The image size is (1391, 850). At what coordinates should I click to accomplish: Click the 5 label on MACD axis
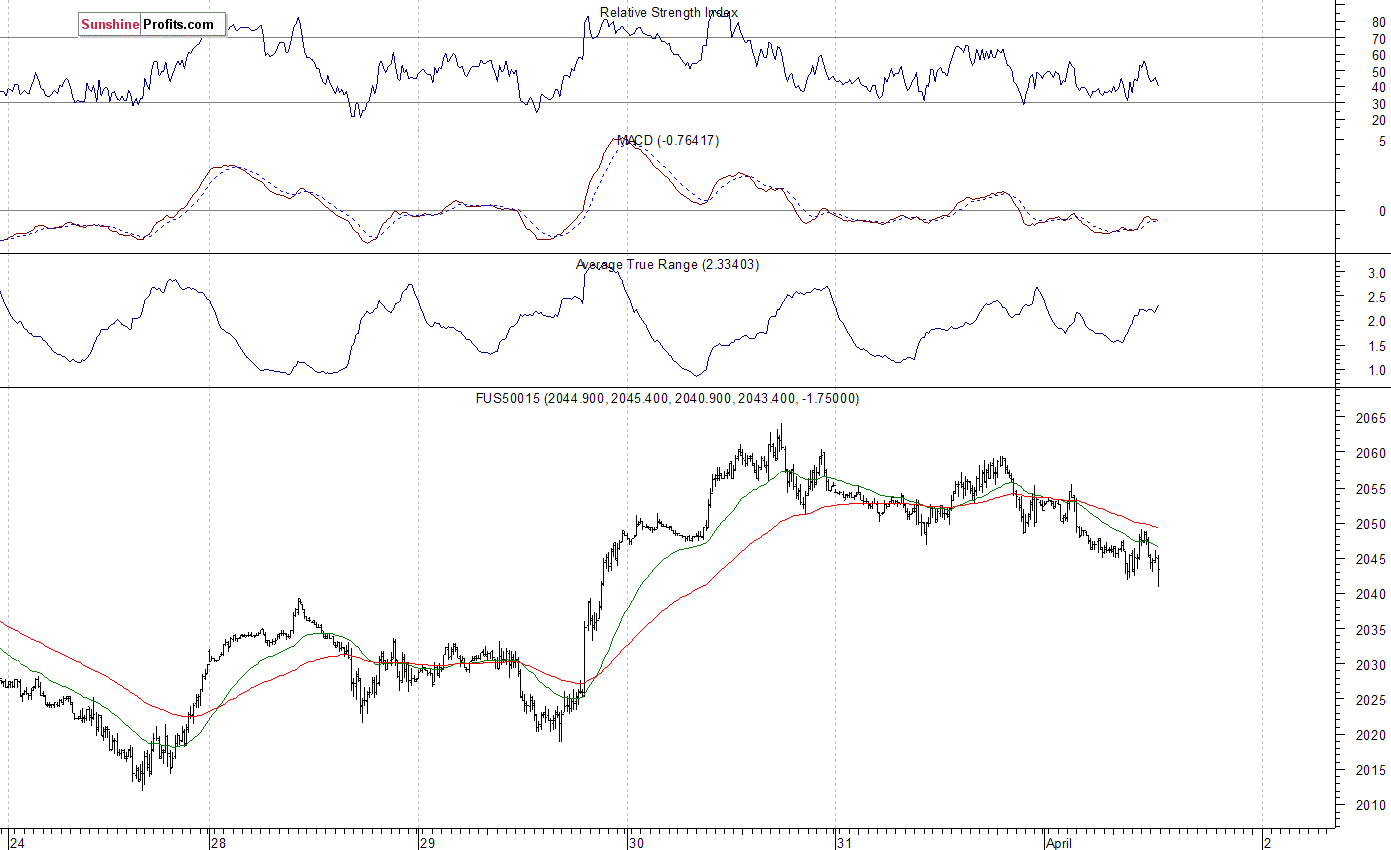(x=1382, y=141)
